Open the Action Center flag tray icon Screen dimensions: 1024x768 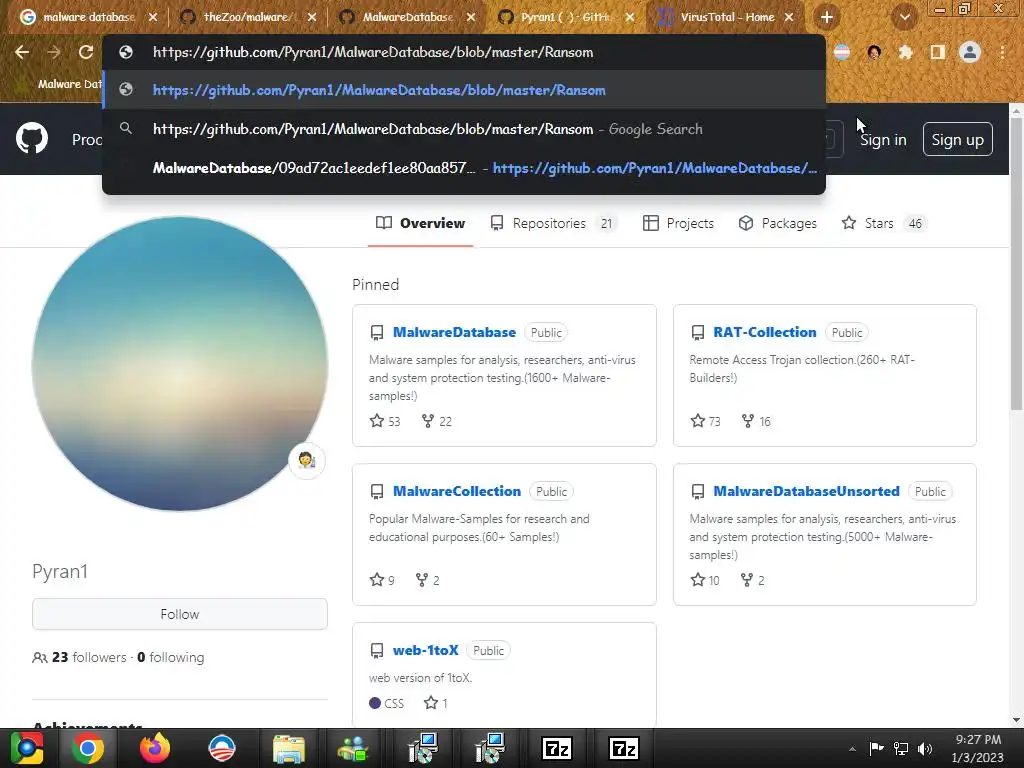pyautogui.click(x=876, y=748)
